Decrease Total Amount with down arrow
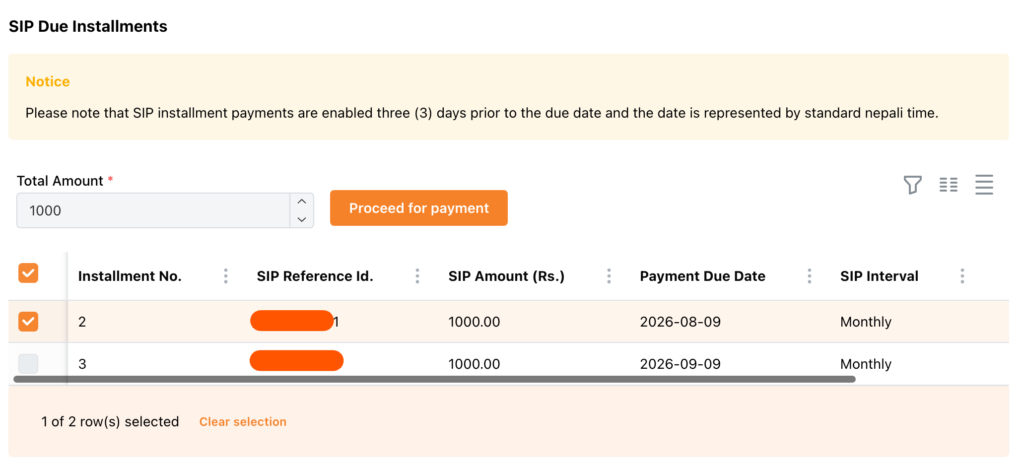Image resolution: width=1024 pixels, height=470 pixels. pyautogui.click(x=302, y=219)
